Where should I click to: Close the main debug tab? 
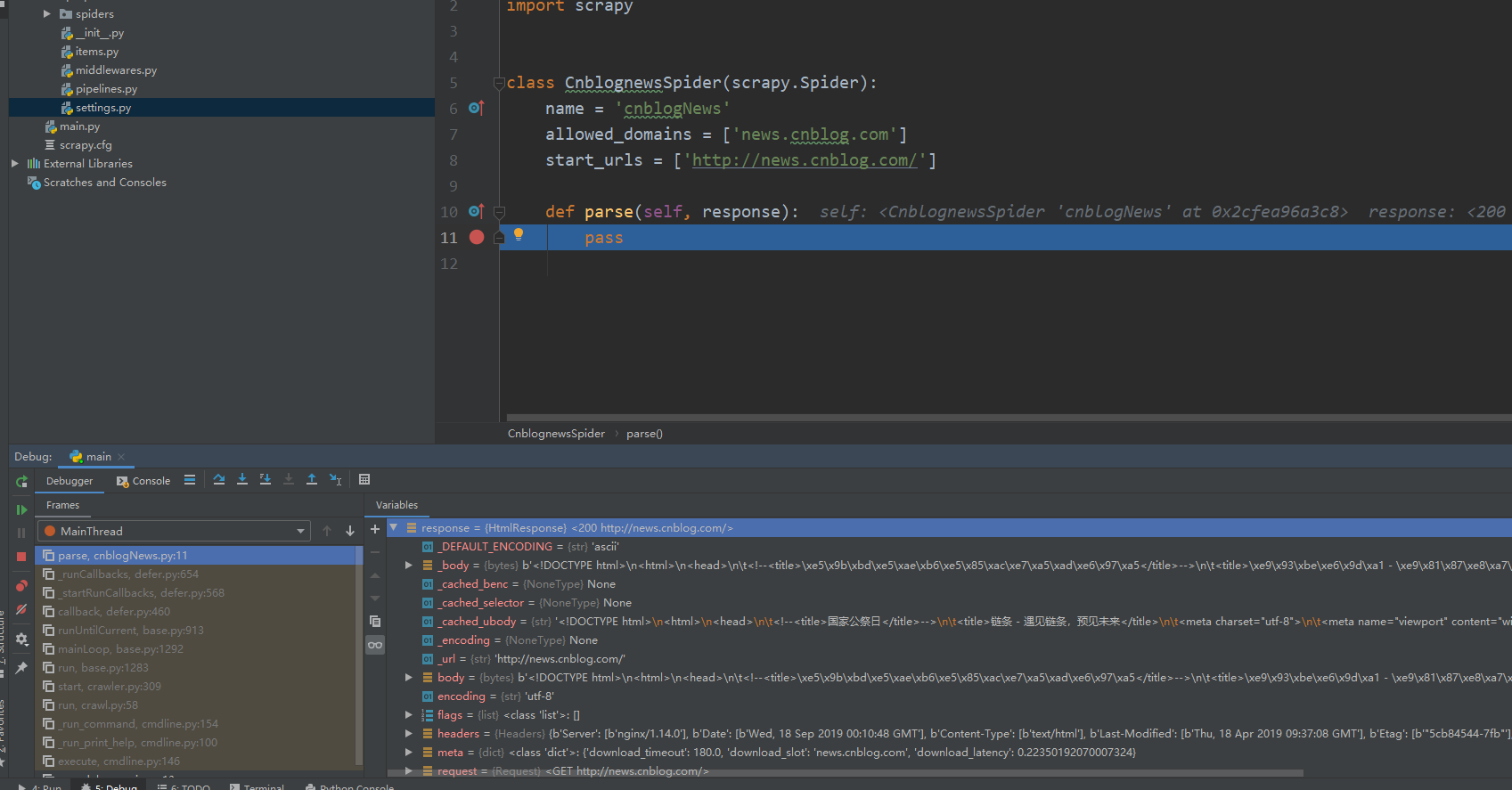click(x=121, y=457)
